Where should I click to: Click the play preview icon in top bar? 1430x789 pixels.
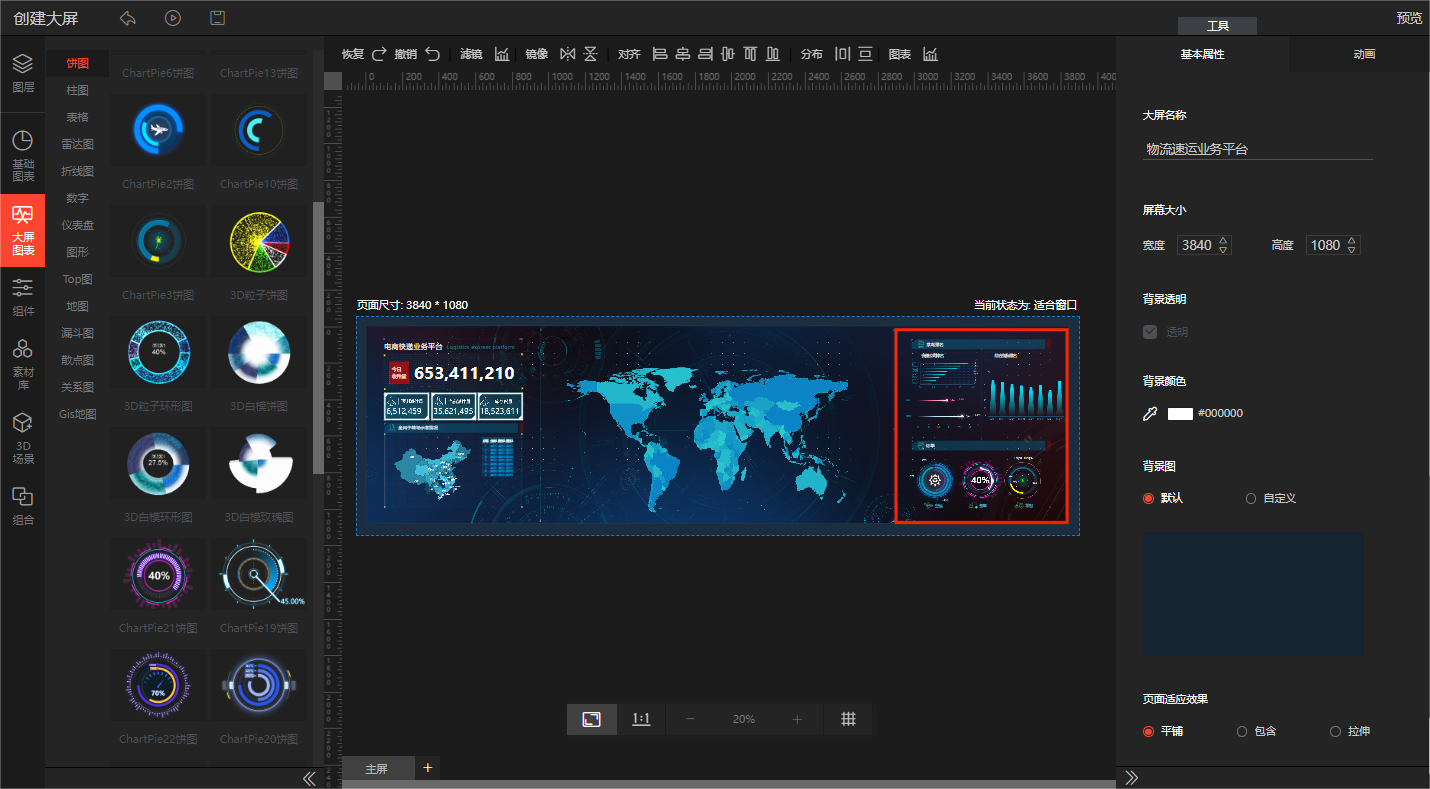coord(173,18)
